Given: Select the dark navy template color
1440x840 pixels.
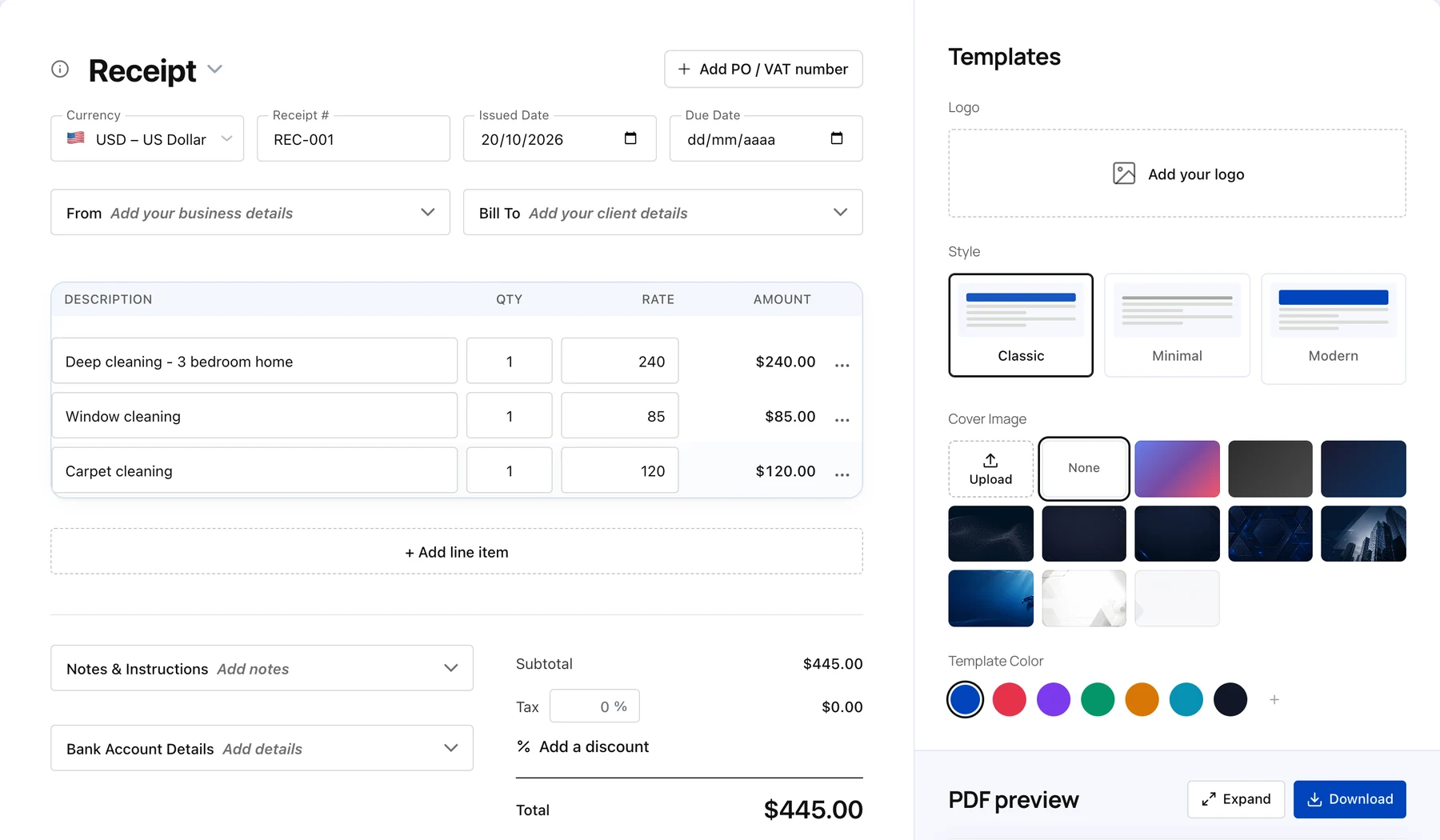Looking at the screenshot, I should click(x=1230, y=700).
